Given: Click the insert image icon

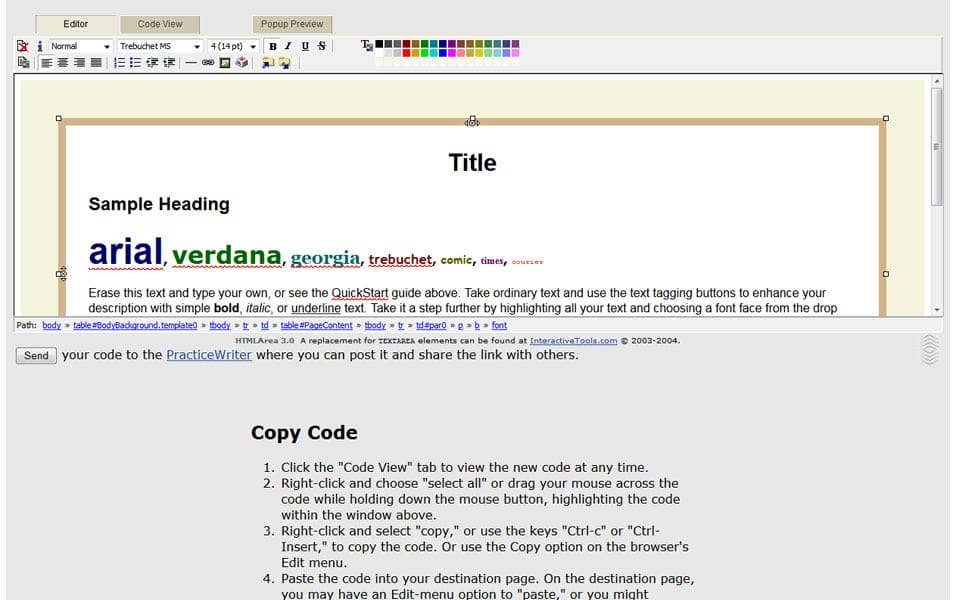Looking at the screenshot, I should coord(225,62).
